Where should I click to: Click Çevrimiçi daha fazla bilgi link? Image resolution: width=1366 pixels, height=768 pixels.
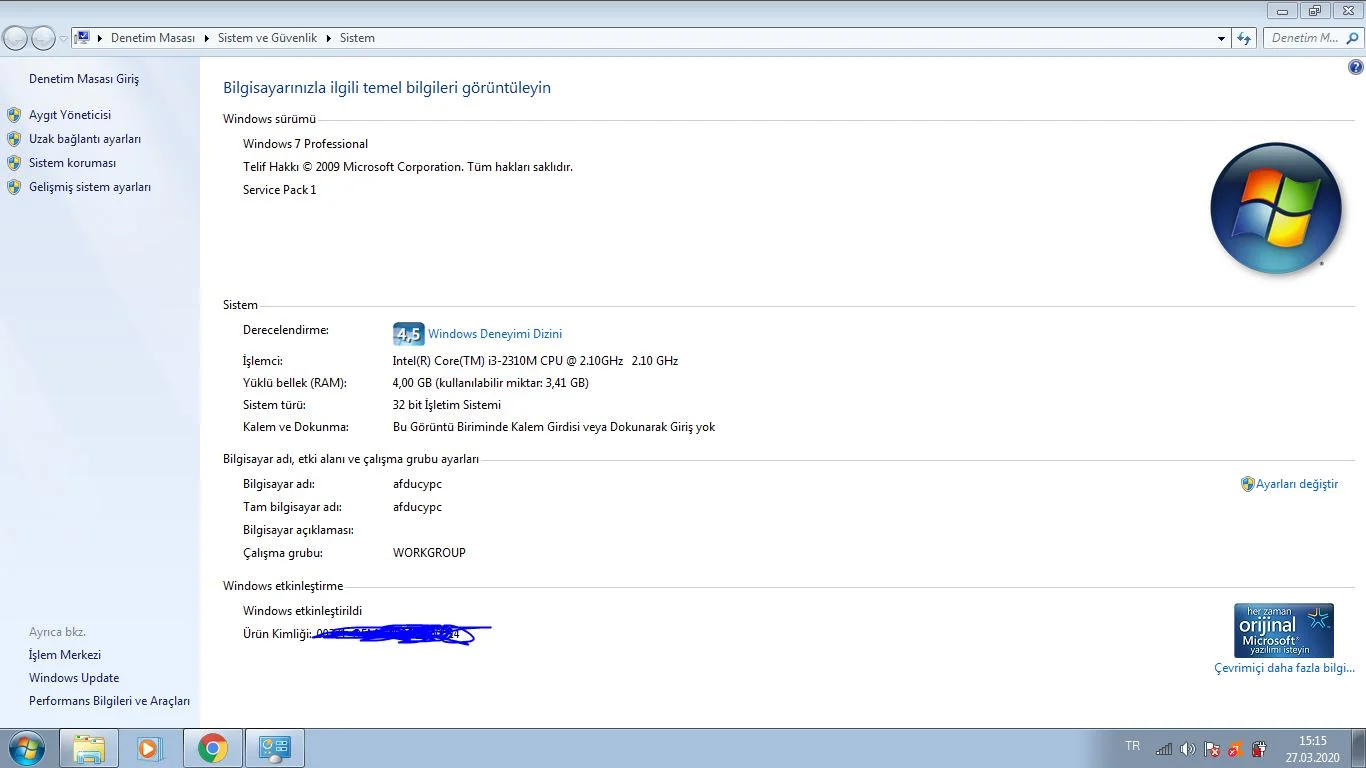1283,667
